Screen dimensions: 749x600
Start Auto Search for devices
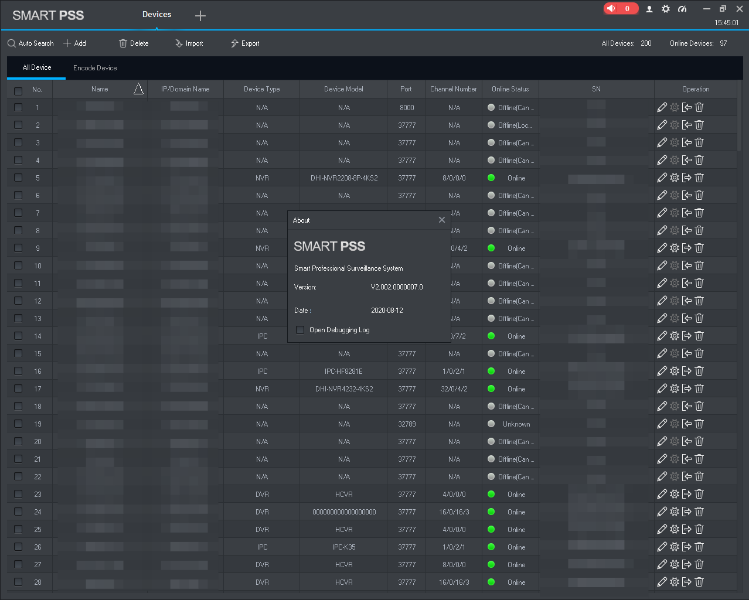[x=31, y=43]
